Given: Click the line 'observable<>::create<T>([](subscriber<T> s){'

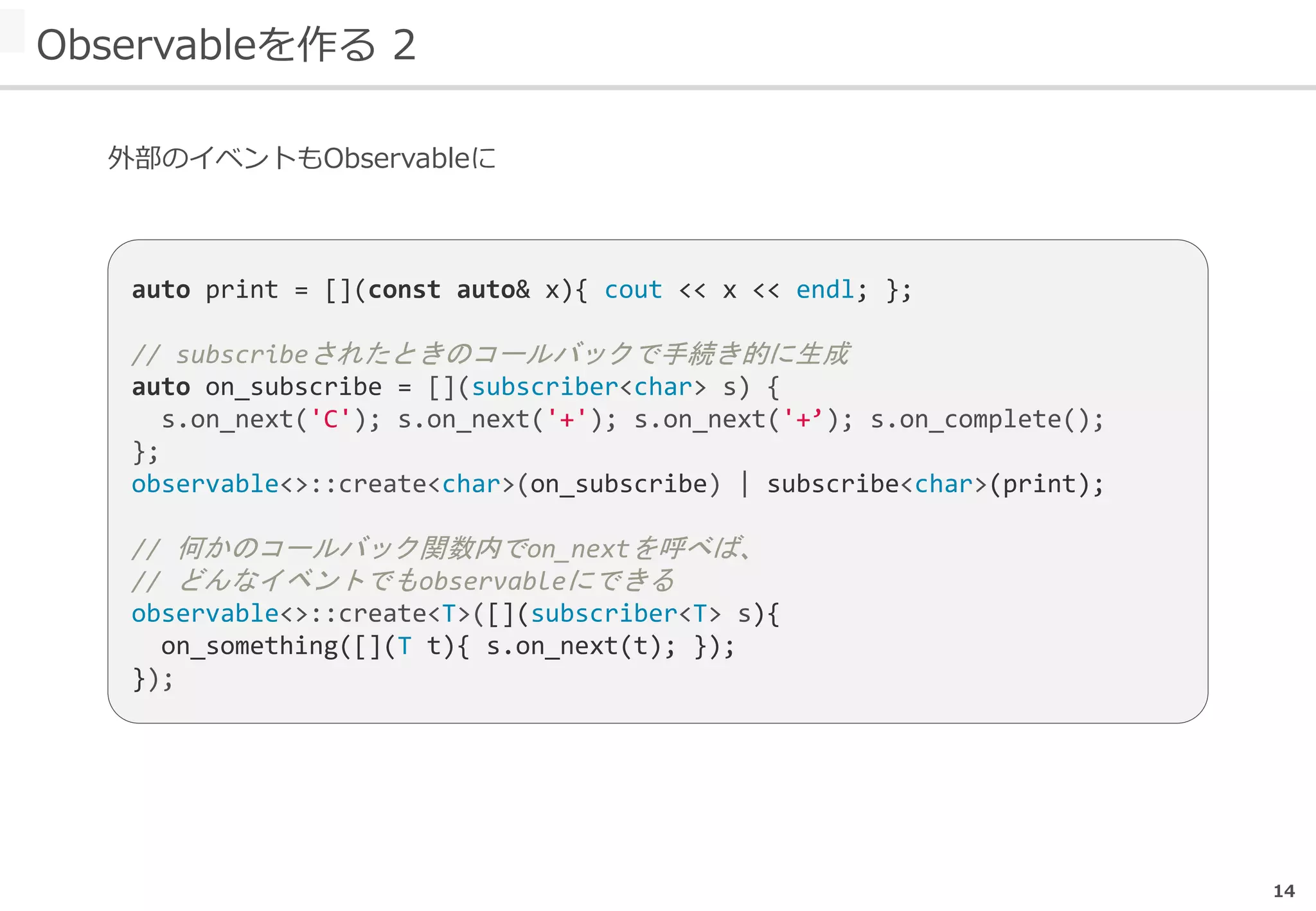Looking at the screenshot, I should (x=456, y=614).
